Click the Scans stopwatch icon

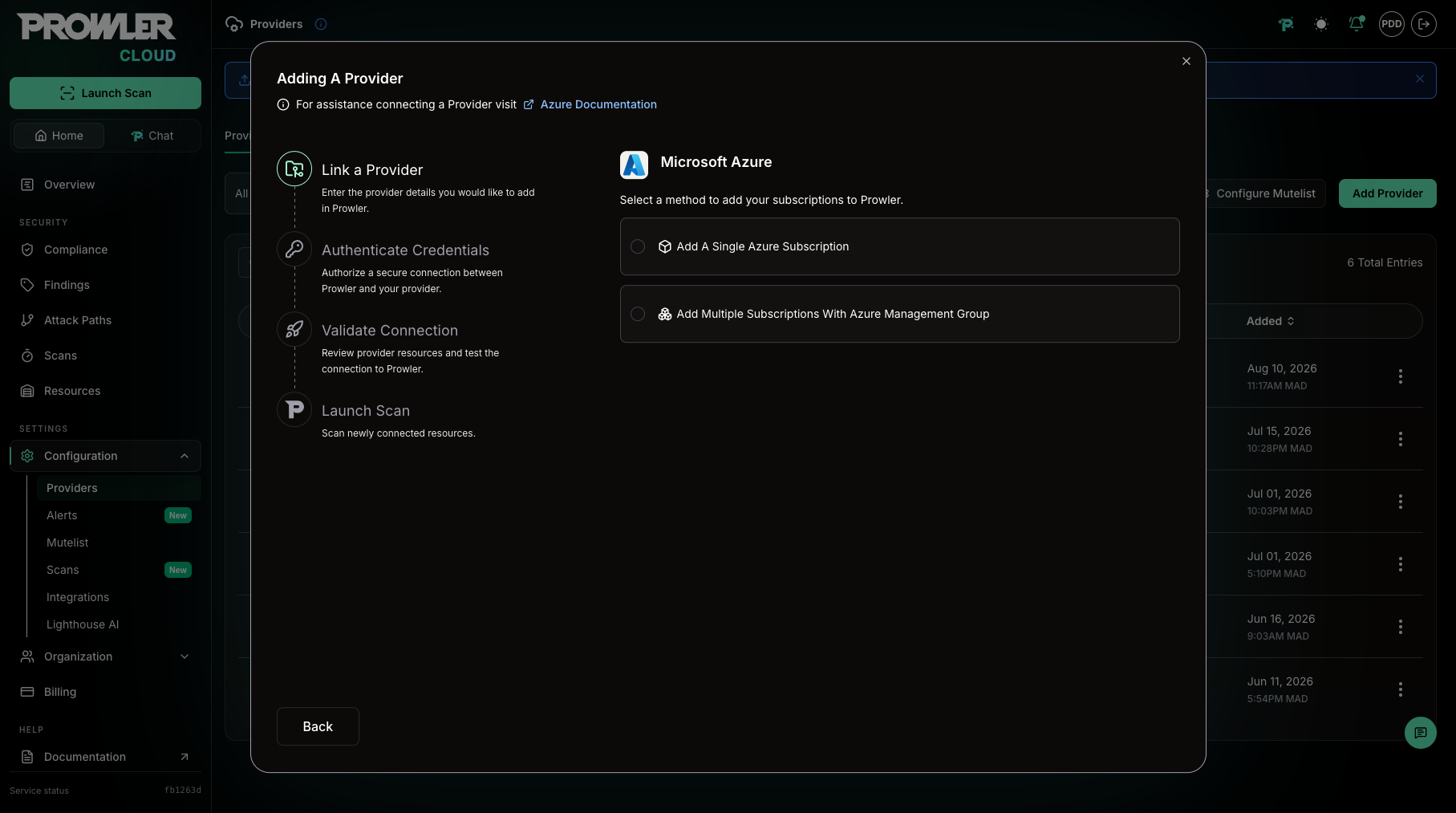[x=27, y=356]
